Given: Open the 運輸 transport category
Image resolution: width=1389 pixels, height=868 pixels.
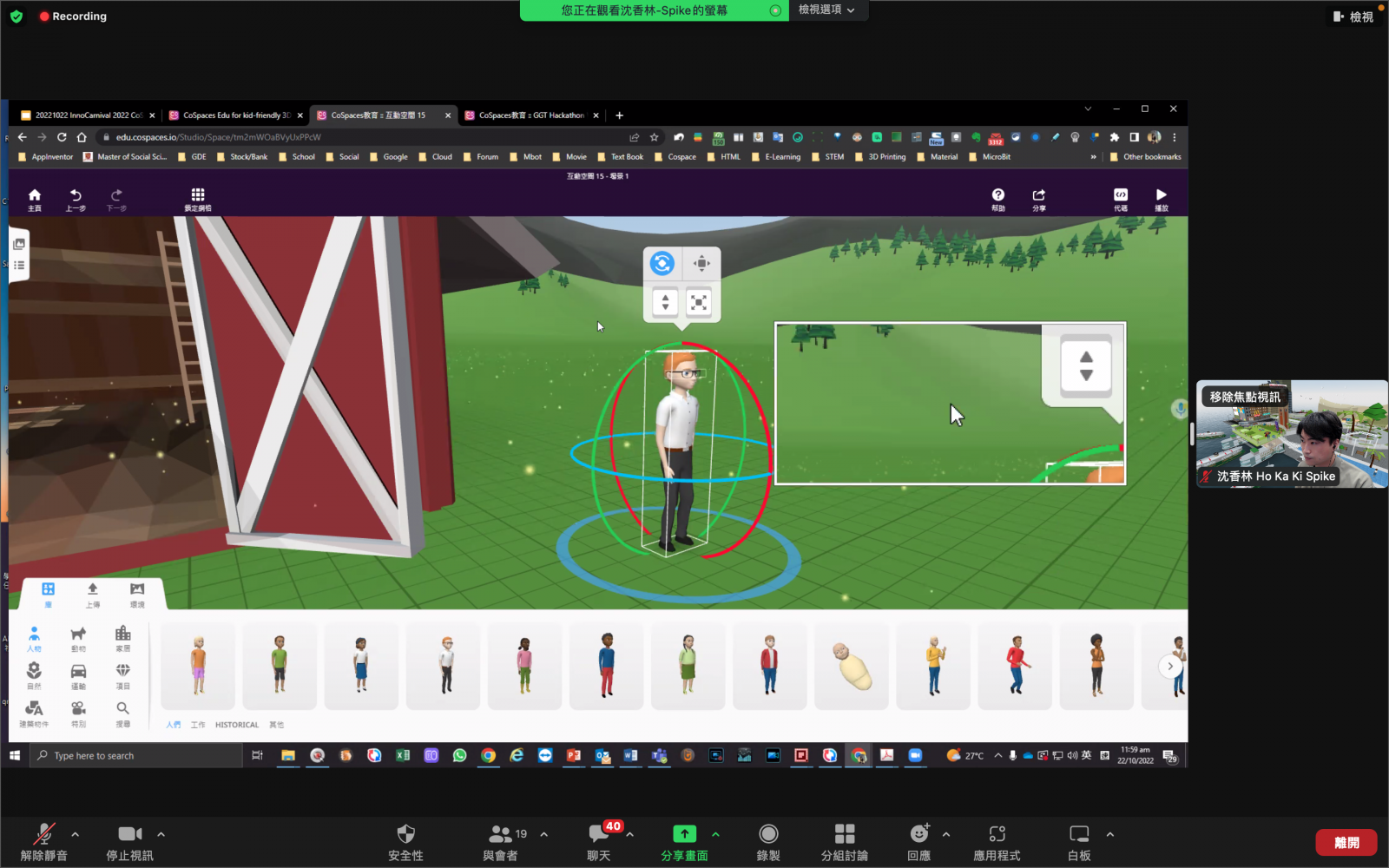Looking at the screenshot, I should (78, 675).
